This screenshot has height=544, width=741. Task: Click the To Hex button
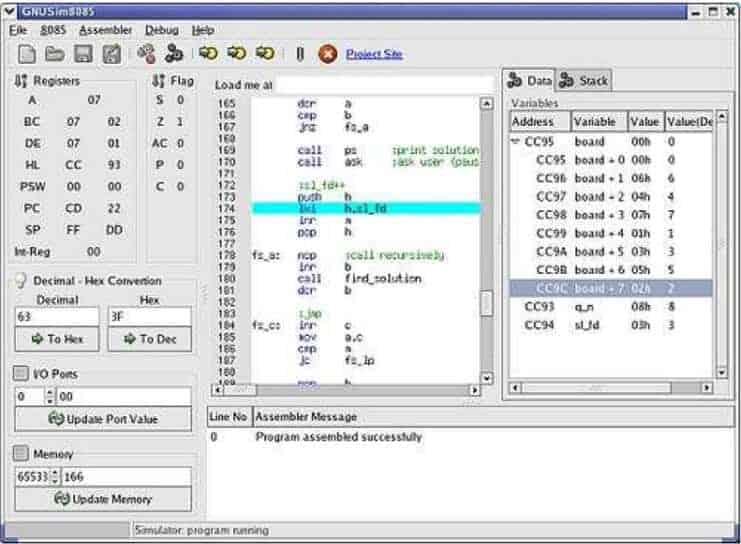[57, 339]
